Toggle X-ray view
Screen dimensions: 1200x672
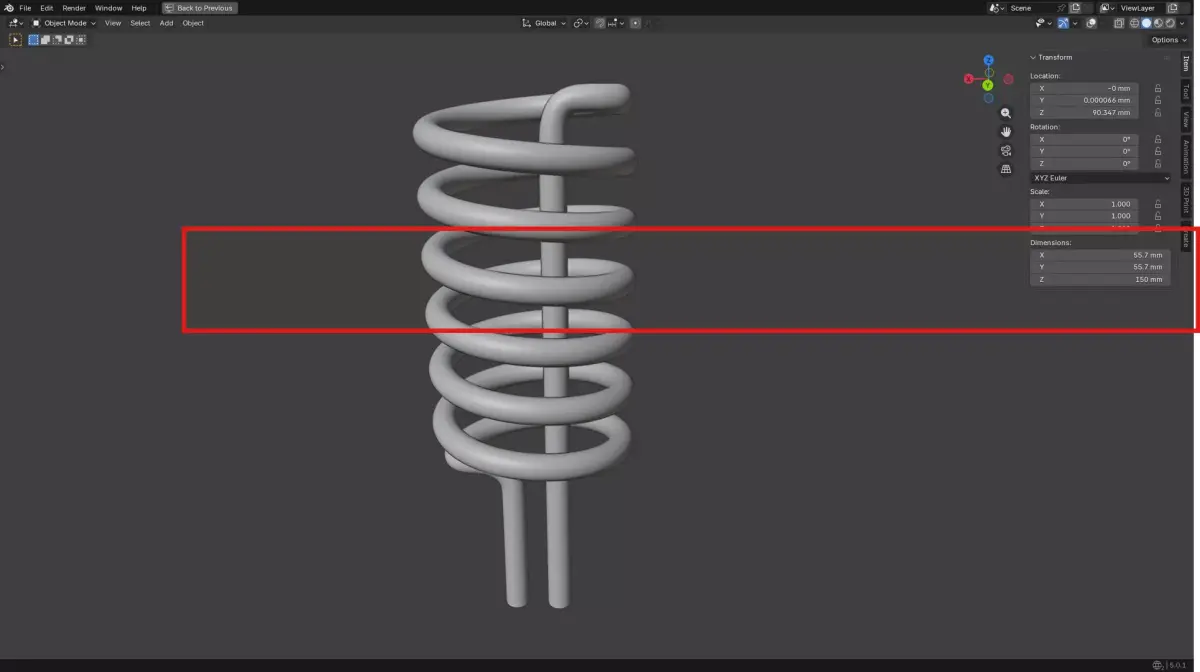1119,23
